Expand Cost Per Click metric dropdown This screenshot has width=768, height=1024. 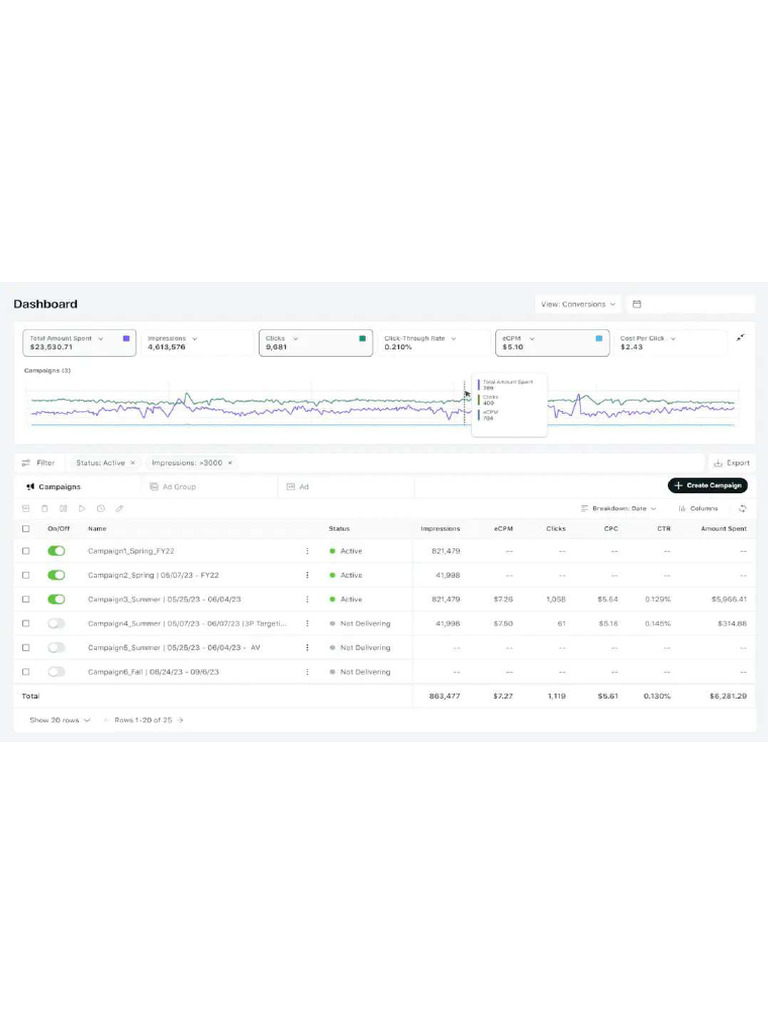click(x=673, y=338)
